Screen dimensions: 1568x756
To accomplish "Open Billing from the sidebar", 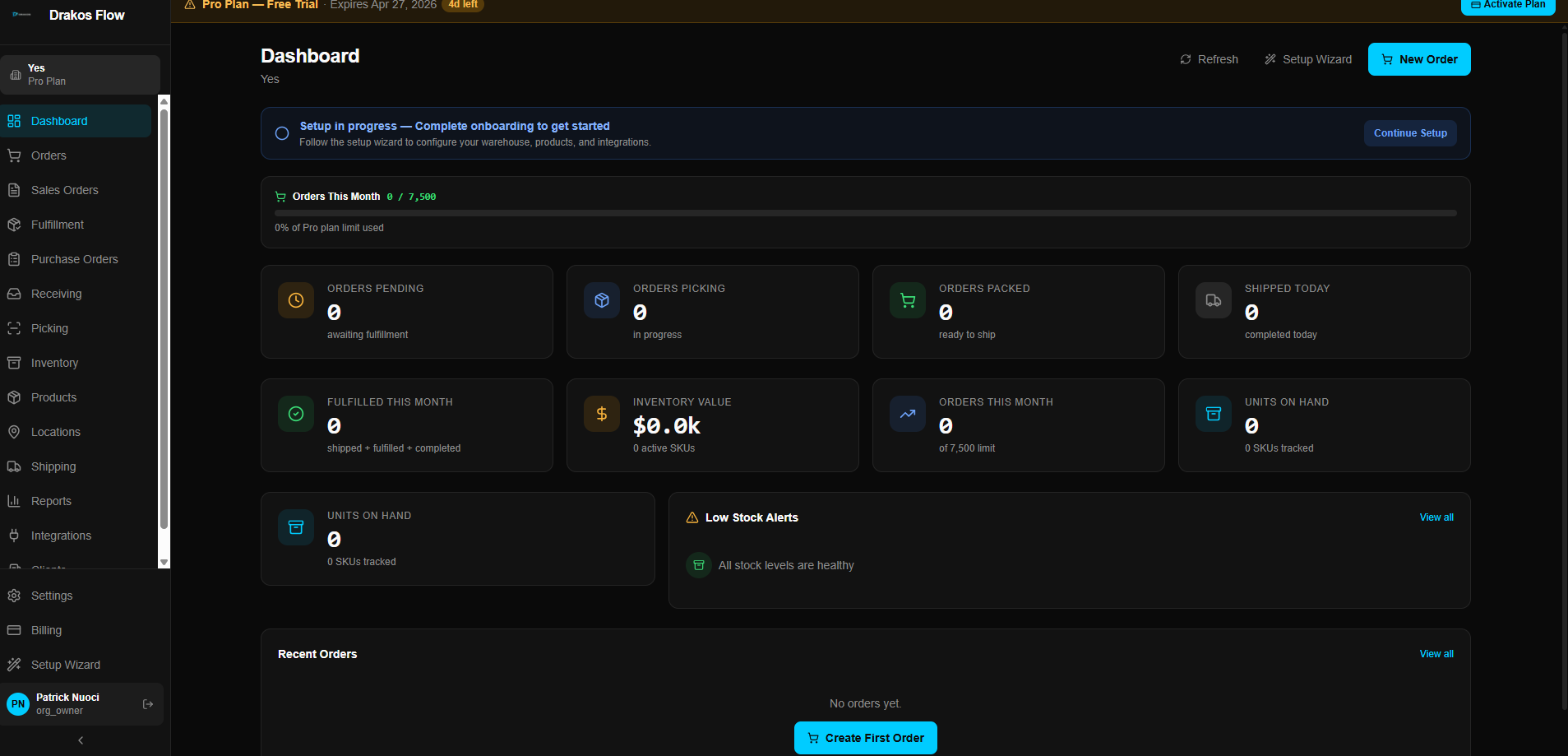I will point(82,630).
